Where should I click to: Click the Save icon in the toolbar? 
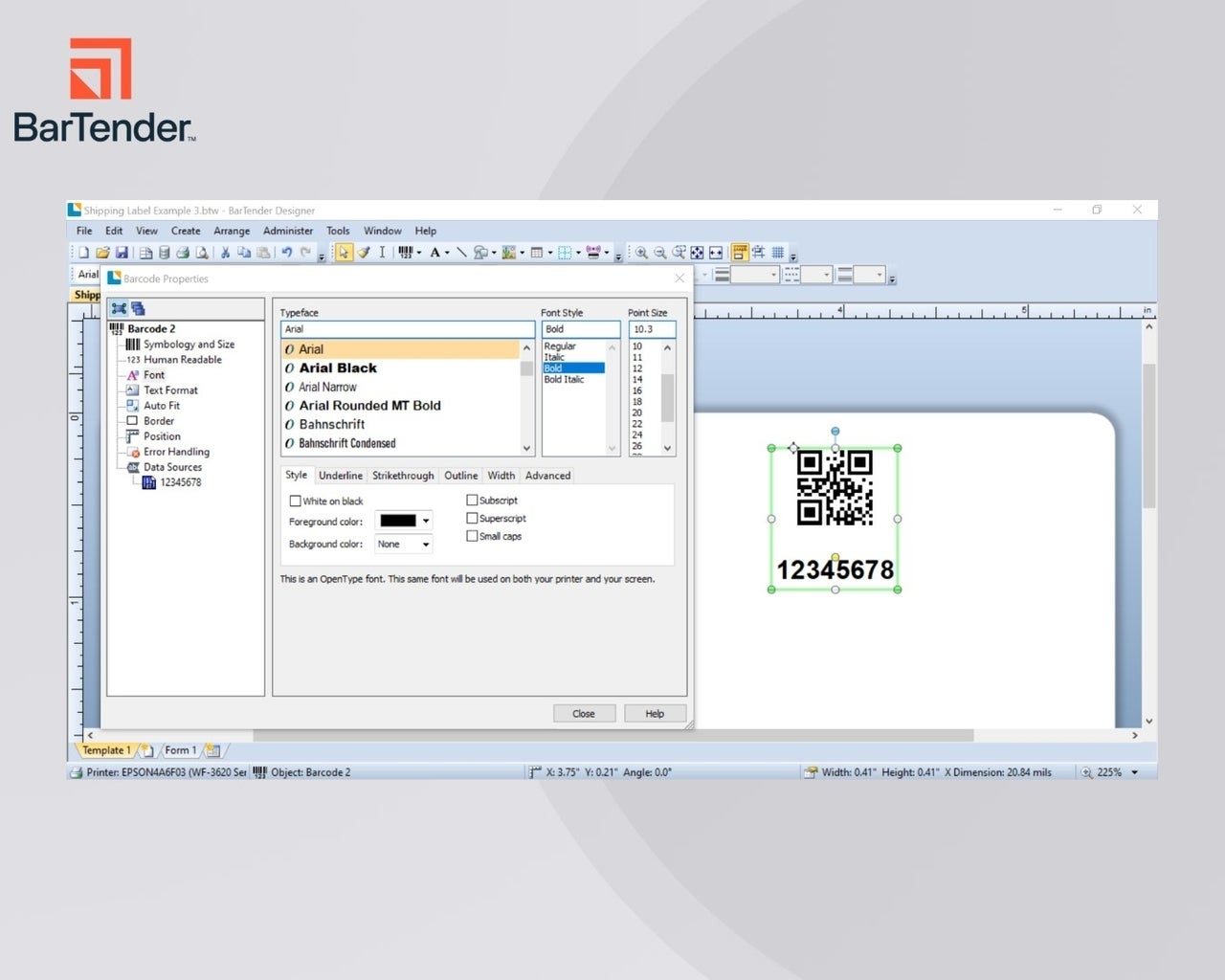pos(122,253)
